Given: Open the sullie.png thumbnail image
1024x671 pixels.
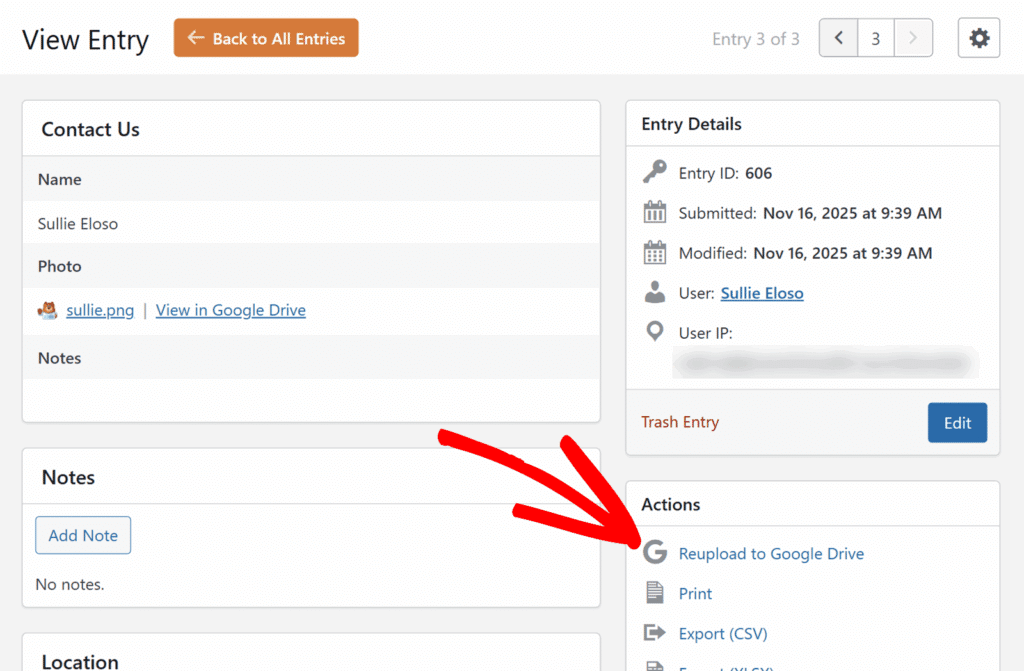Looking at the screenshot, I should click(47, 311).
